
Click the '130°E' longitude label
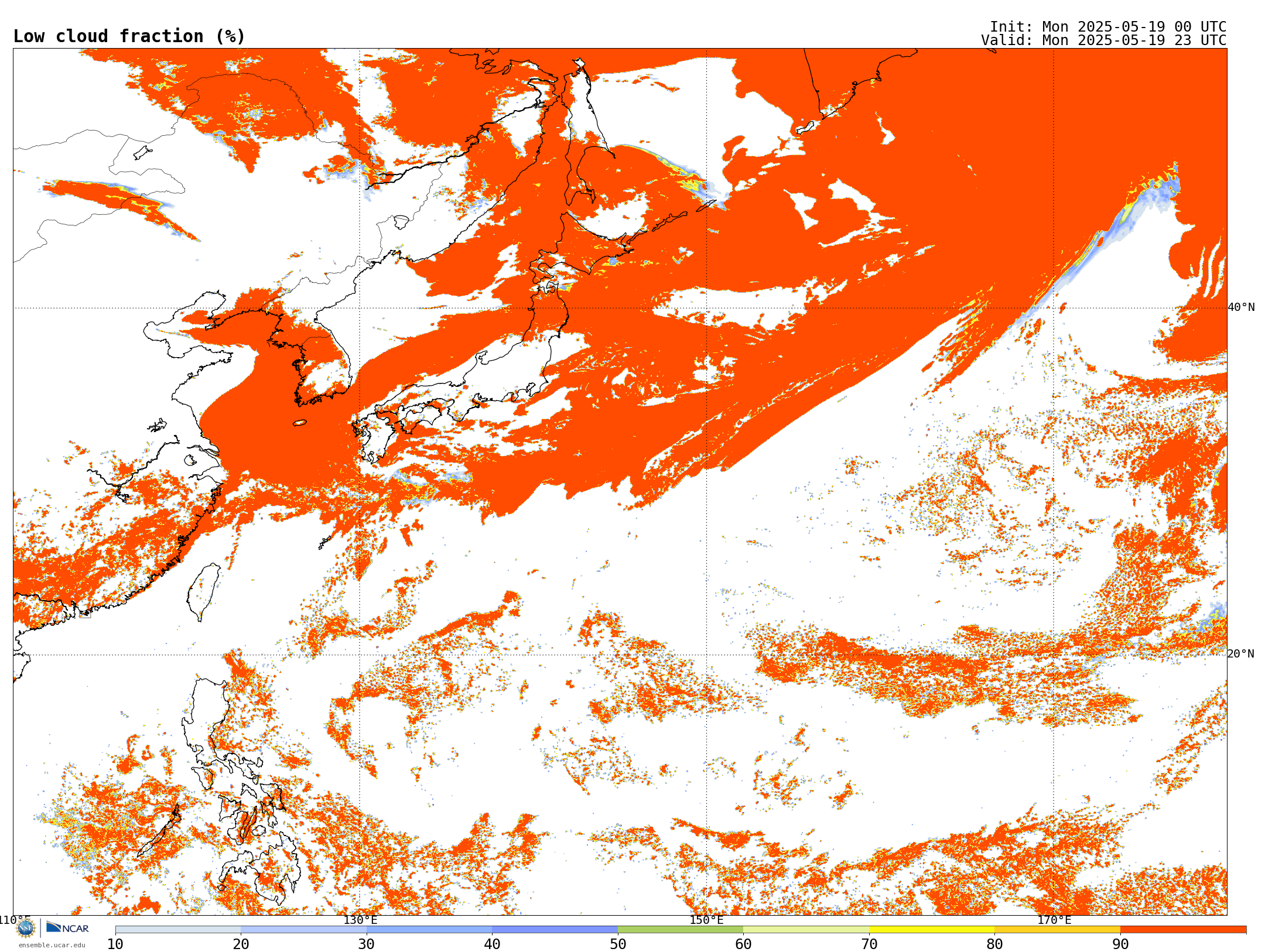coord(360,920)
